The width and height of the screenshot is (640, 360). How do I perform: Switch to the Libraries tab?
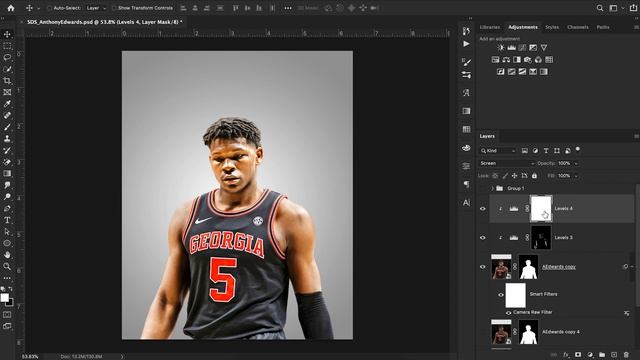490,27
